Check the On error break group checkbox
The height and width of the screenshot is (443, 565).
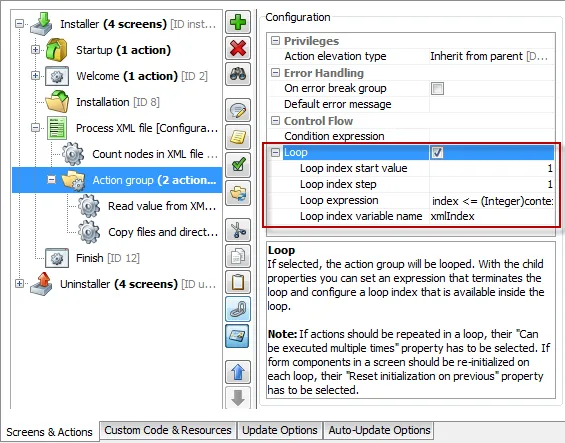pyautogui.click(x=437, y=88)
